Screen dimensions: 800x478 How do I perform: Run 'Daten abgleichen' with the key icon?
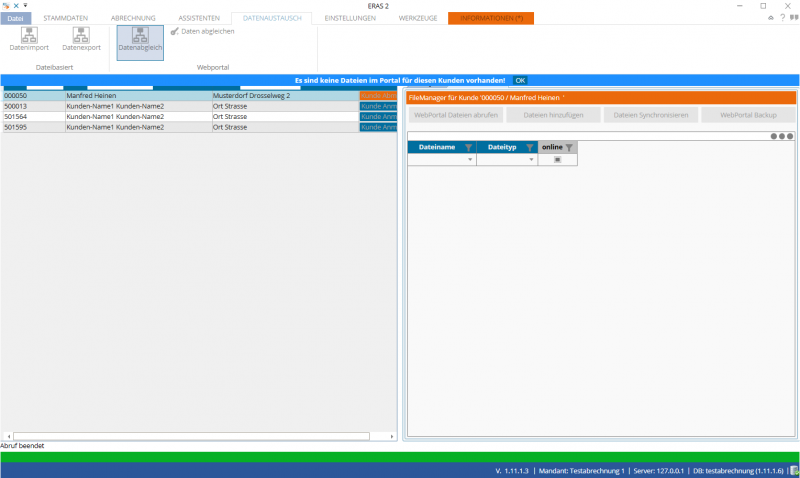pos(203,31)
